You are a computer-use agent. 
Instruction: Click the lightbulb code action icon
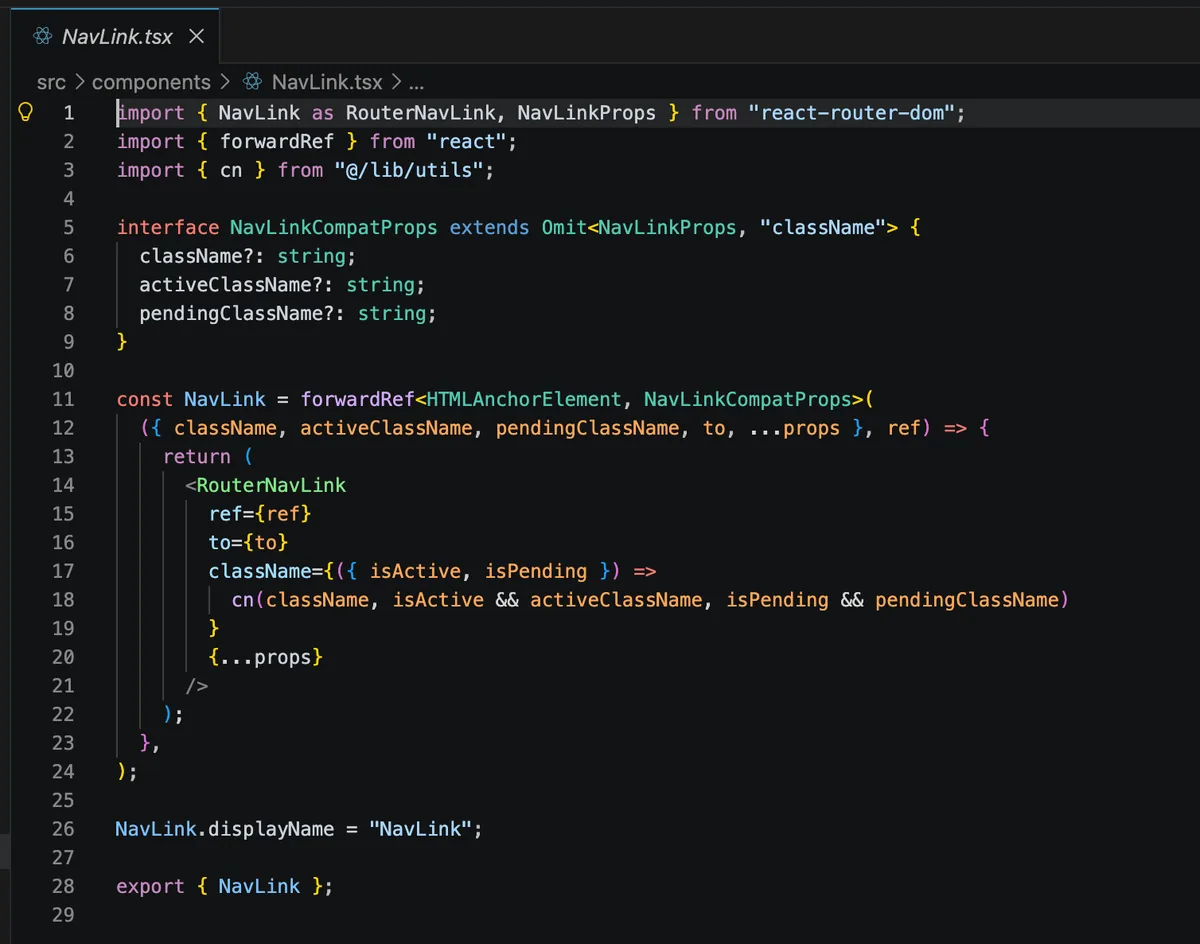pos(27,112)
